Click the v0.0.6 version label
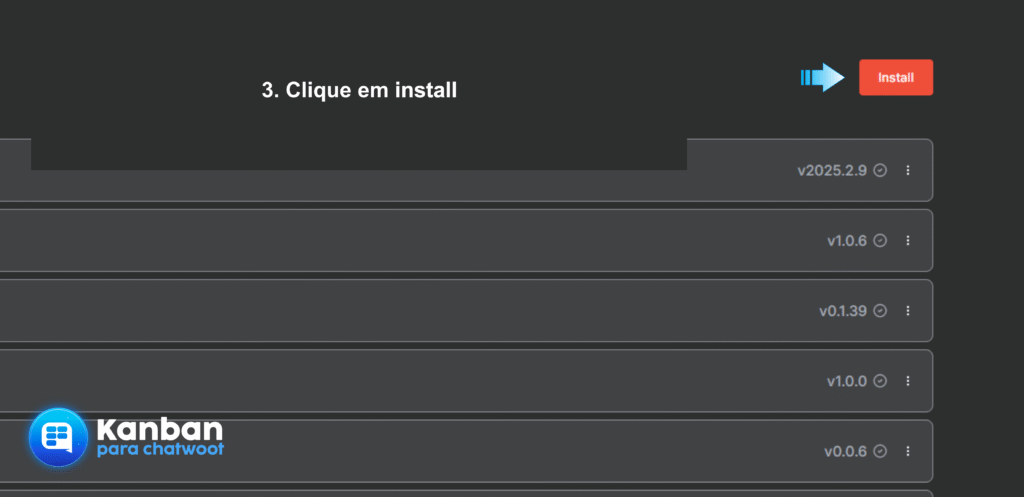This screenshot has height=497, width=1024. point(846,451)
